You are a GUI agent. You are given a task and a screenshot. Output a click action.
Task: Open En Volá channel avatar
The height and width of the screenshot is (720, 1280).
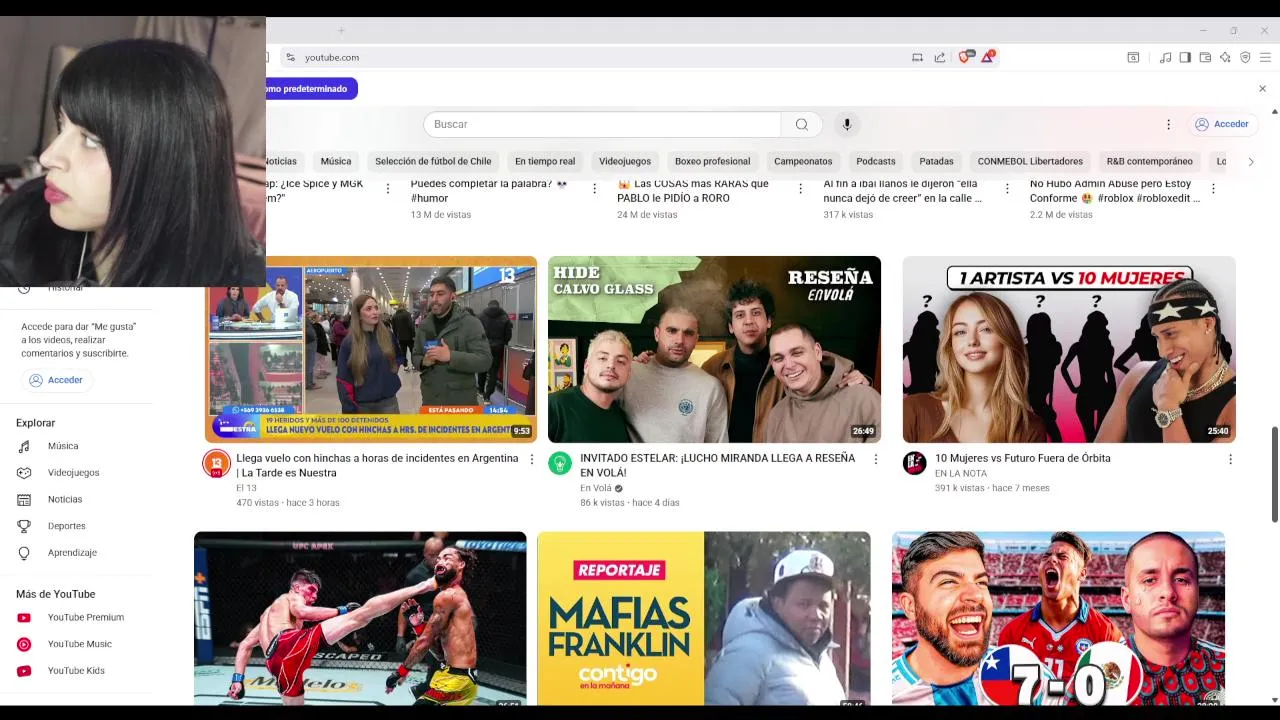click(560, 464)
